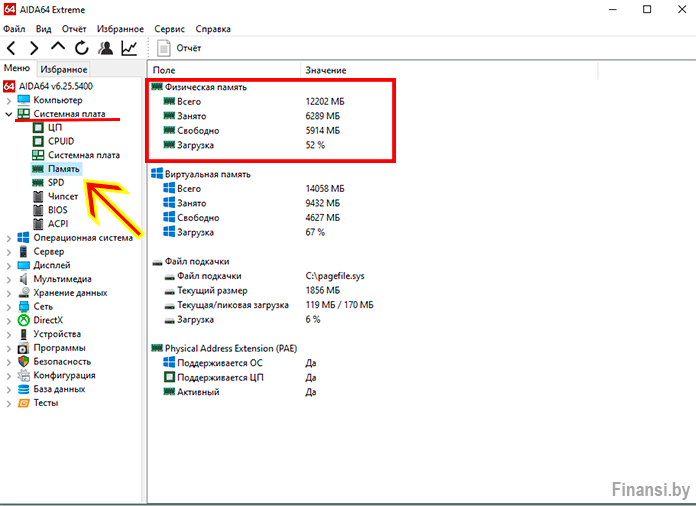Open the Сервис menu
This screenshot has width=696, height=506.
(x=171, y=29)
